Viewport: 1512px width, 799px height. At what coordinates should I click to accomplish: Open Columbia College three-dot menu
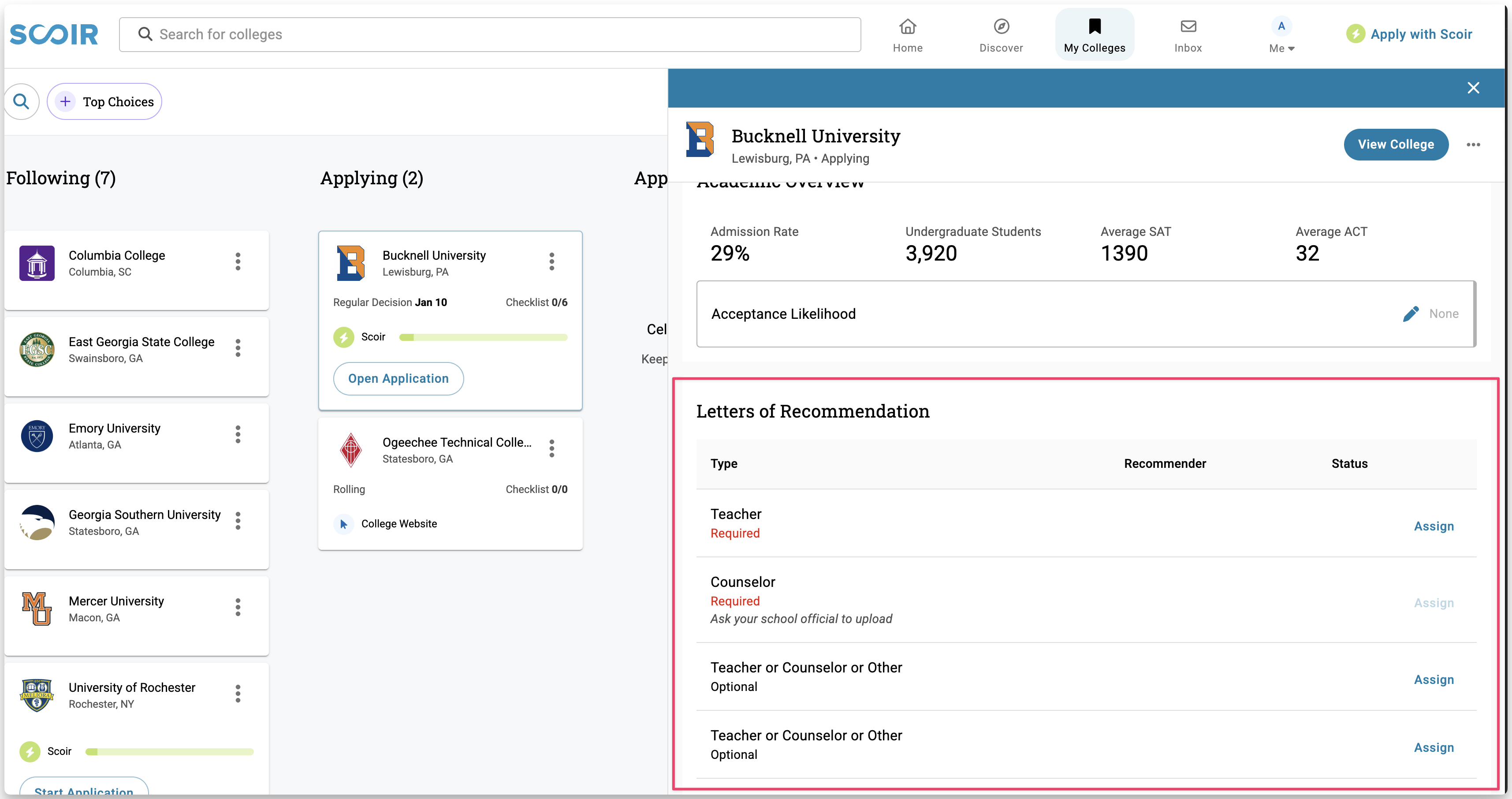point(238,262)
